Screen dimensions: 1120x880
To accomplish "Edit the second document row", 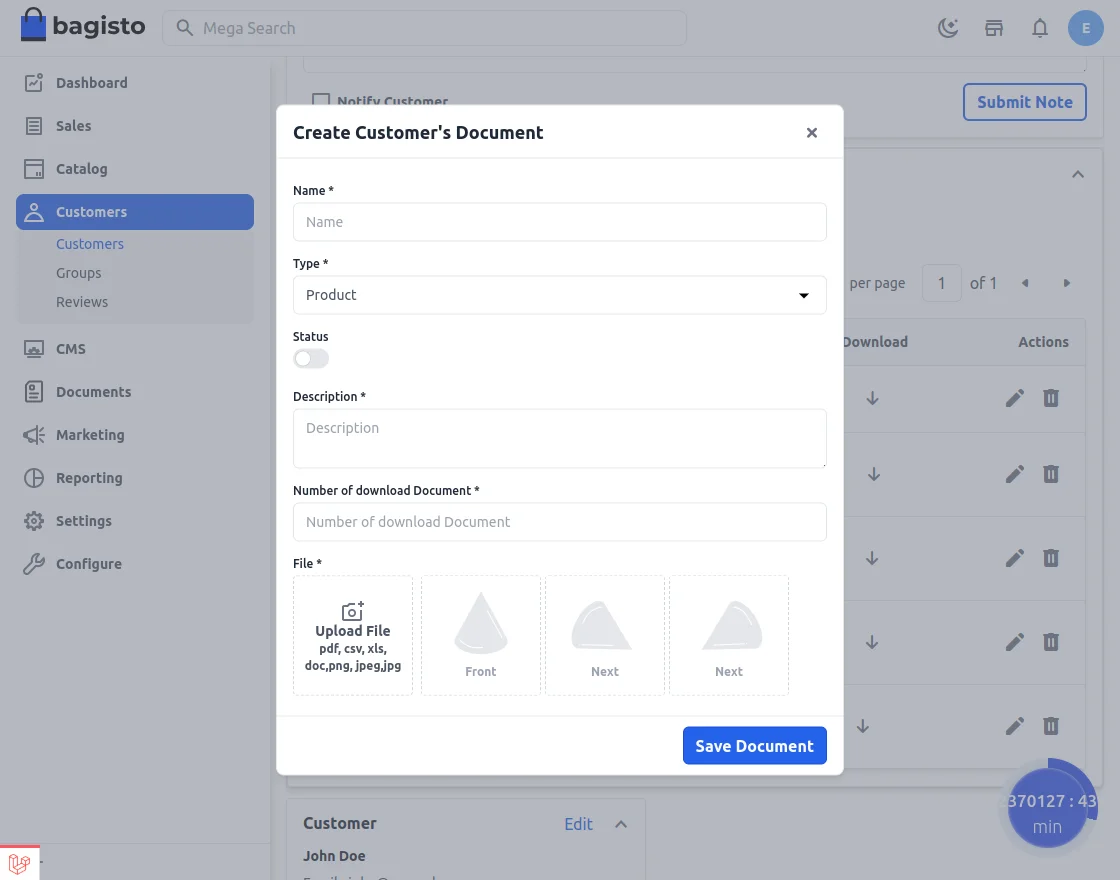I will 1015,474.
